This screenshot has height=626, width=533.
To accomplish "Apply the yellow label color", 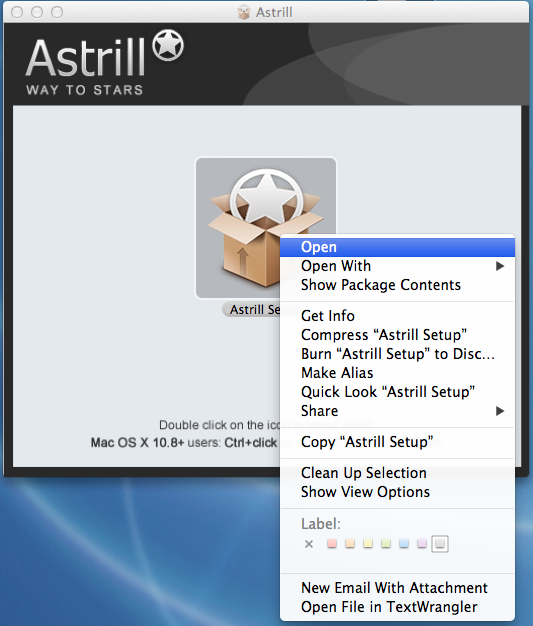I will (x=368, y=544).
